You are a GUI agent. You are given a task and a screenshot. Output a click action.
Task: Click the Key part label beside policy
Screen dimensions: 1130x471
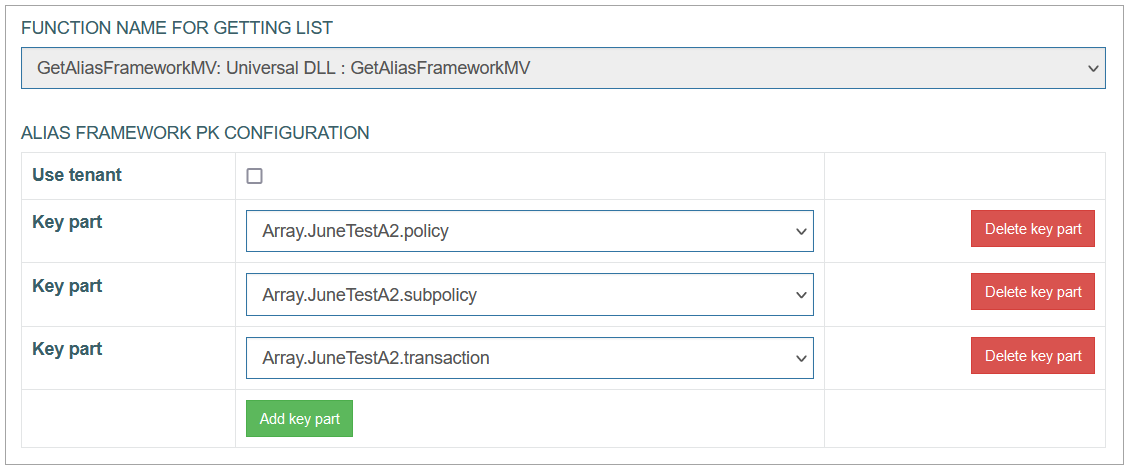67,223
